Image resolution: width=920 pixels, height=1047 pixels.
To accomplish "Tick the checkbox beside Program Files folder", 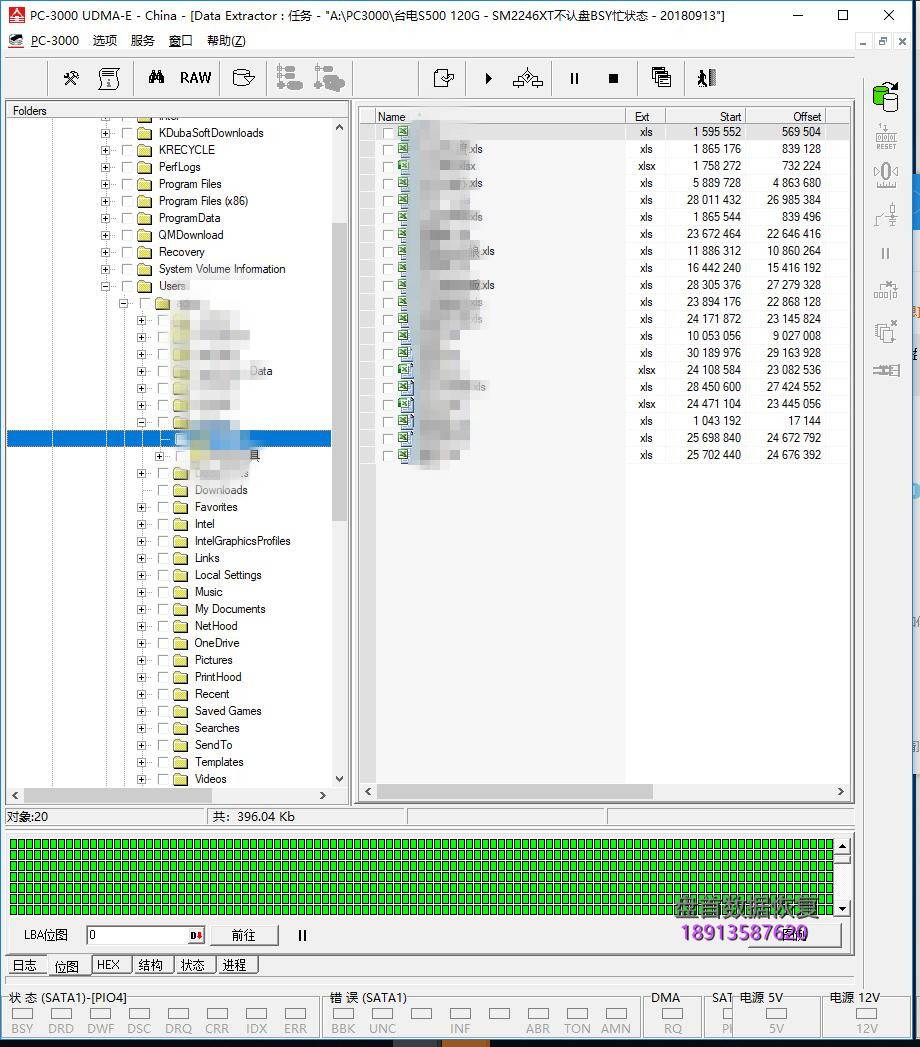I will pyautogui.click(x=127, y=184).
